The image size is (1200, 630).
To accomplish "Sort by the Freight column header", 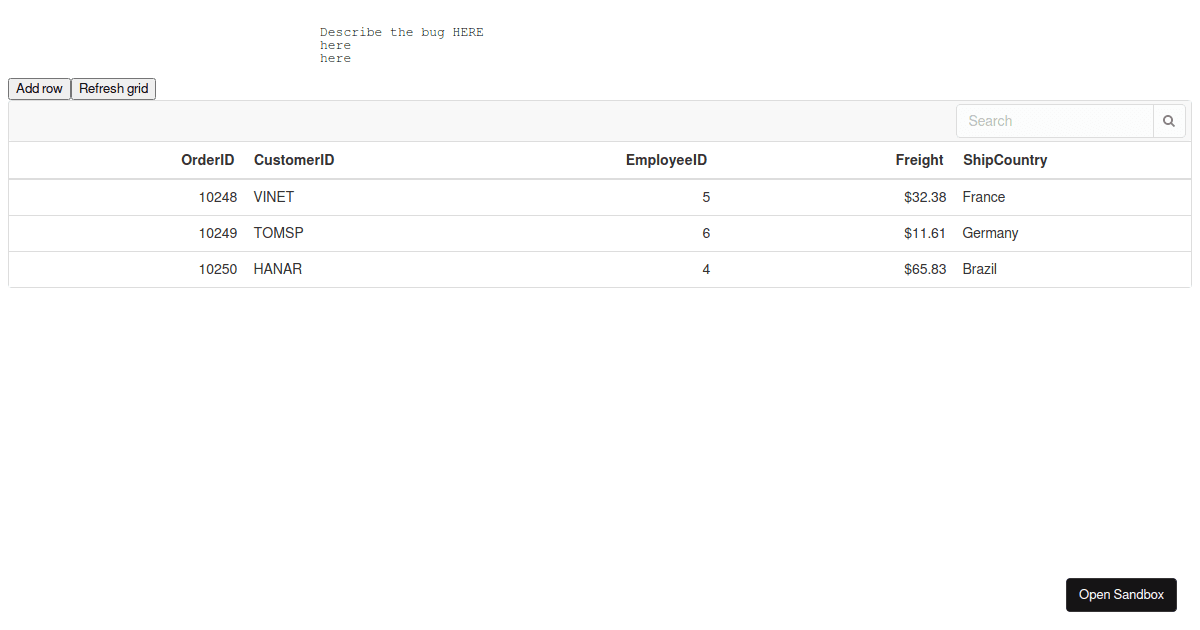I will coord(919,160).
